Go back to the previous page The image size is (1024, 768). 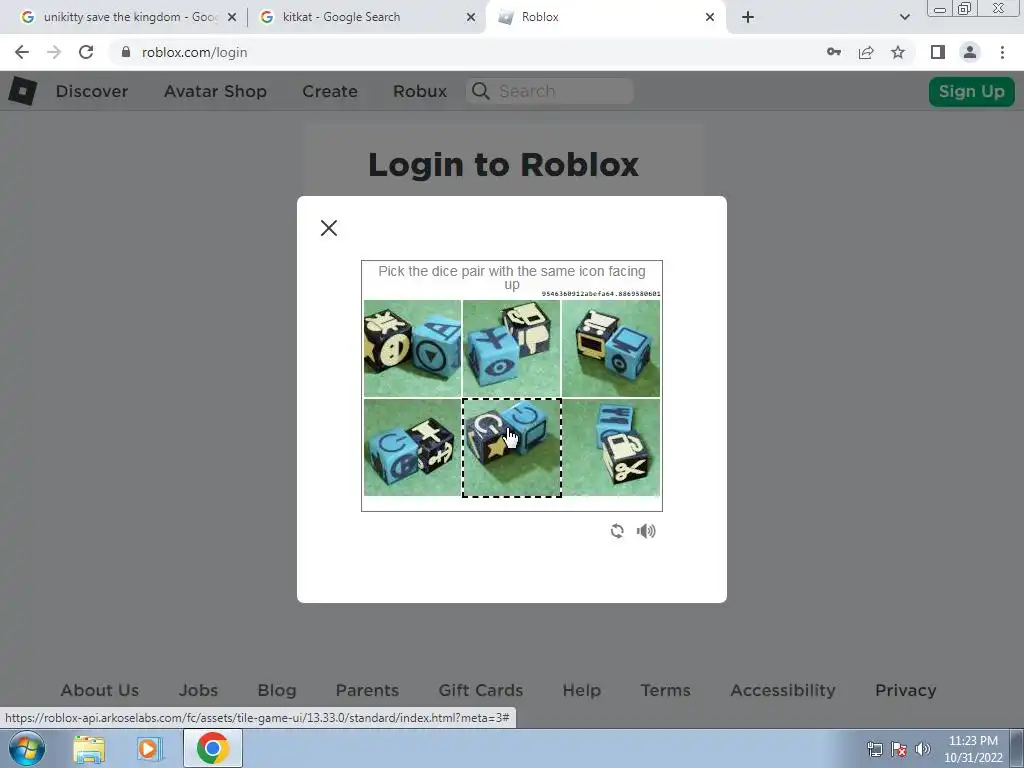(22, 52)
